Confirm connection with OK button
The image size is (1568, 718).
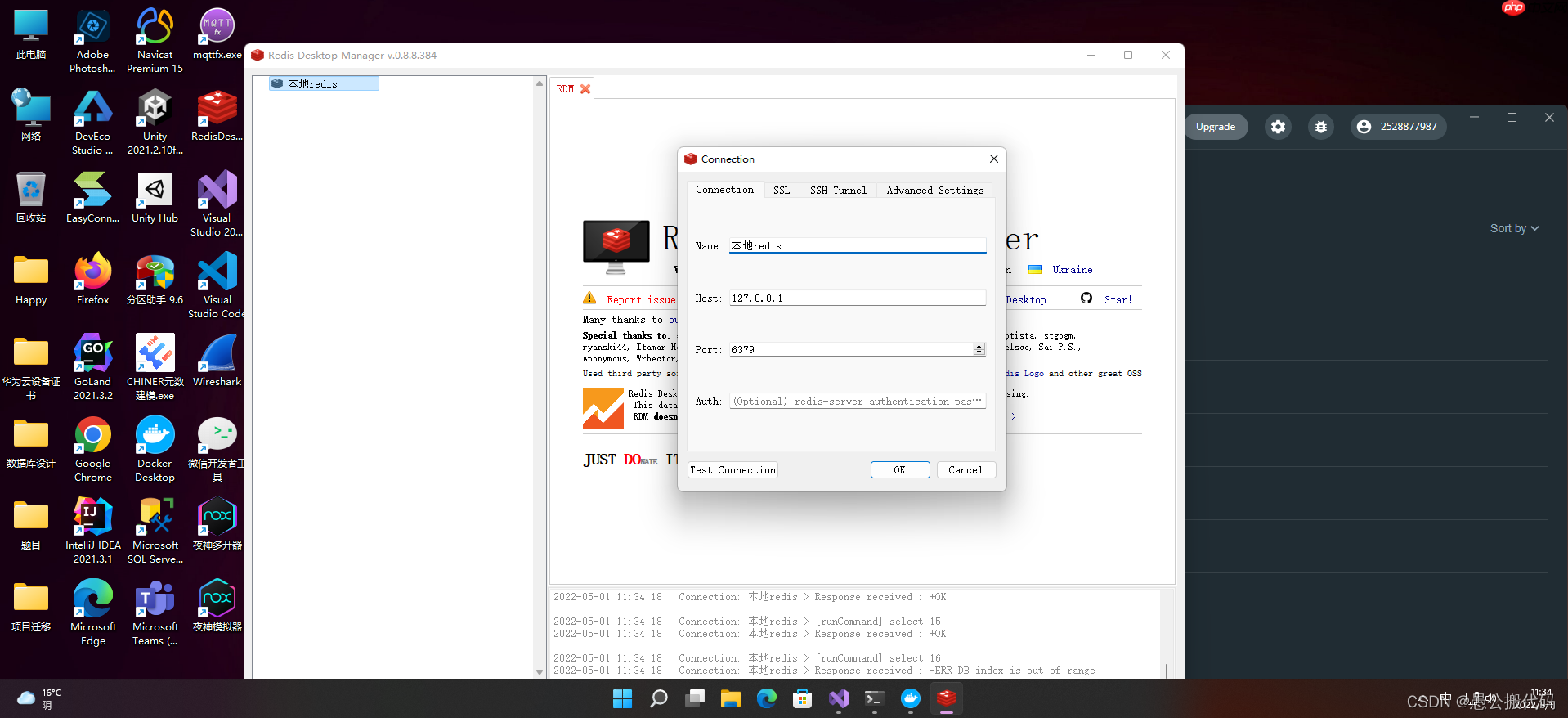pos(899,469)
